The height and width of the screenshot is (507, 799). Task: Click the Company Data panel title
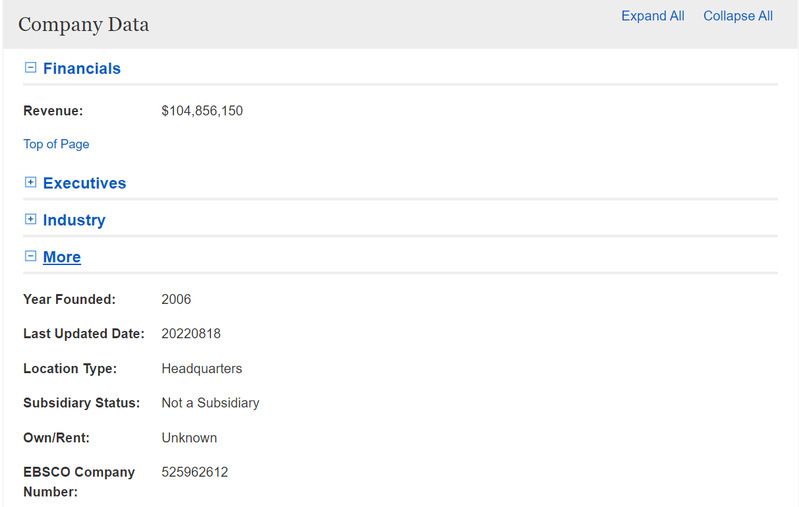pos(83,25)
